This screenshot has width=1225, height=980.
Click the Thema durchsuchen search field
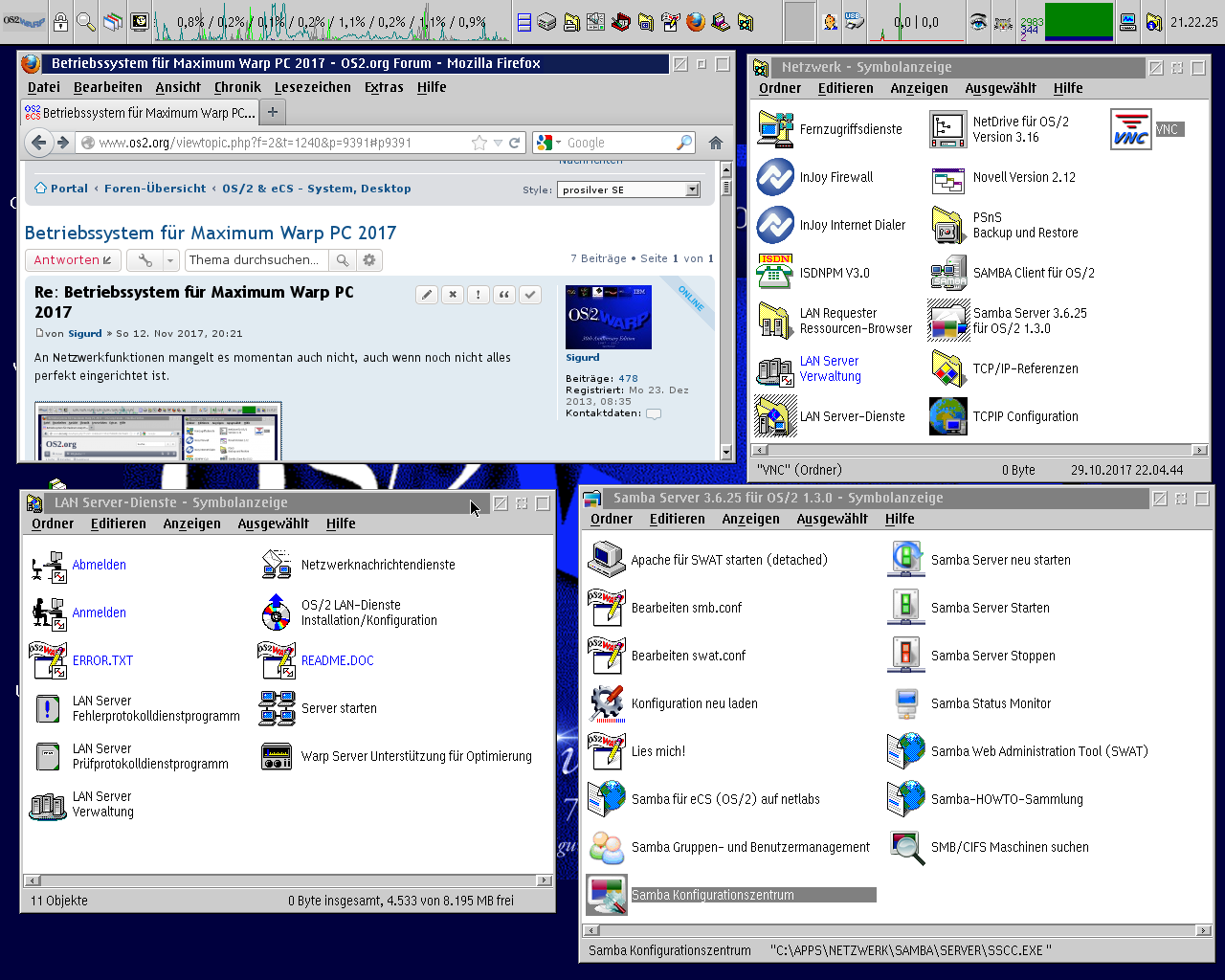pos(256,260)
